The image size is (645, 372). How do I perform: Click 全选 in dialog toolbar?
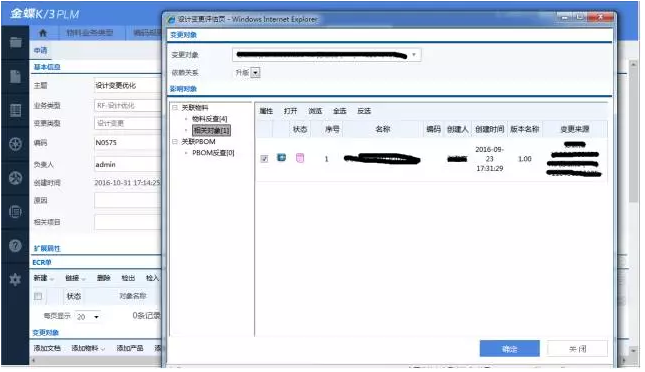point(340,111)
